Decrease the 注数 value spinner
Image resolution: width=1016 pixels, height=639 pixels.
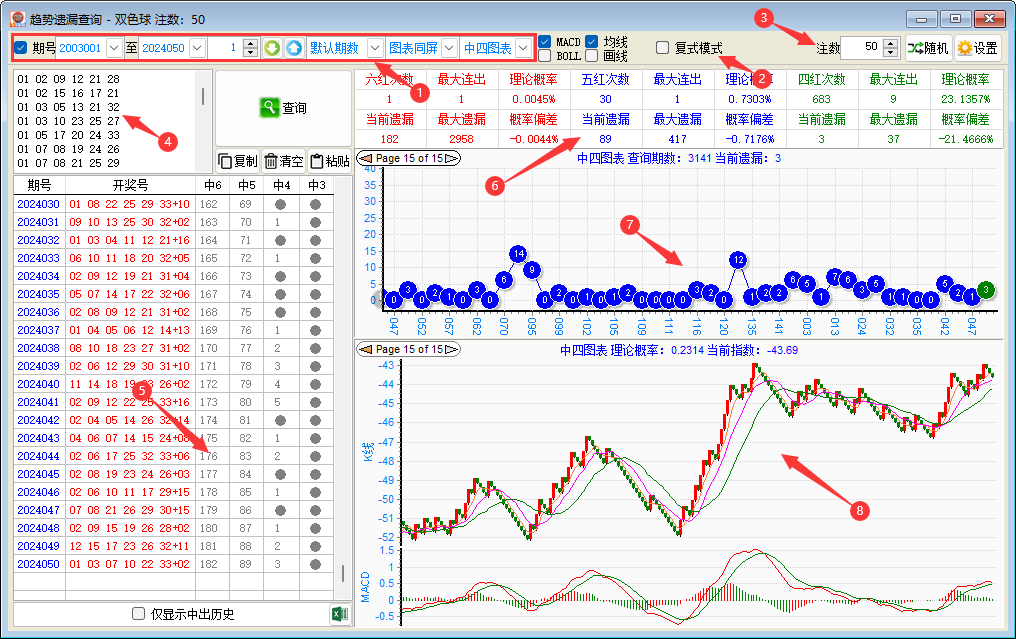coord(891,52)
